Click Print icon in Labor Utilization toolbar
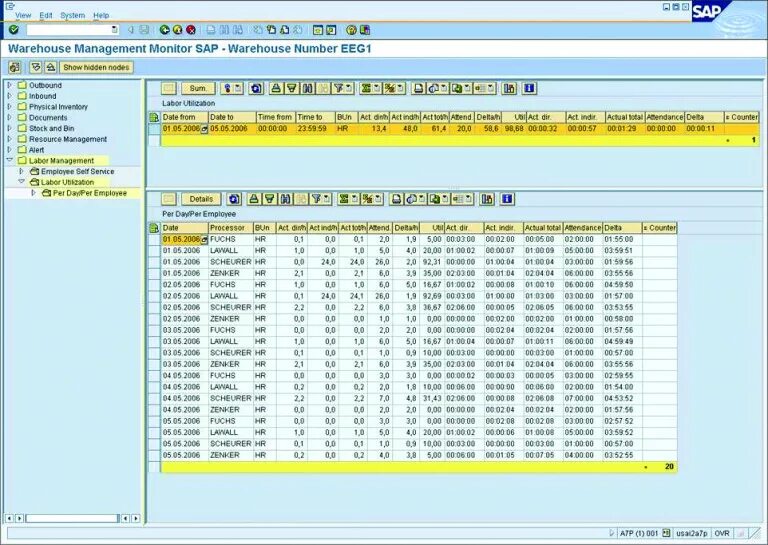 [x=418, y=88]
